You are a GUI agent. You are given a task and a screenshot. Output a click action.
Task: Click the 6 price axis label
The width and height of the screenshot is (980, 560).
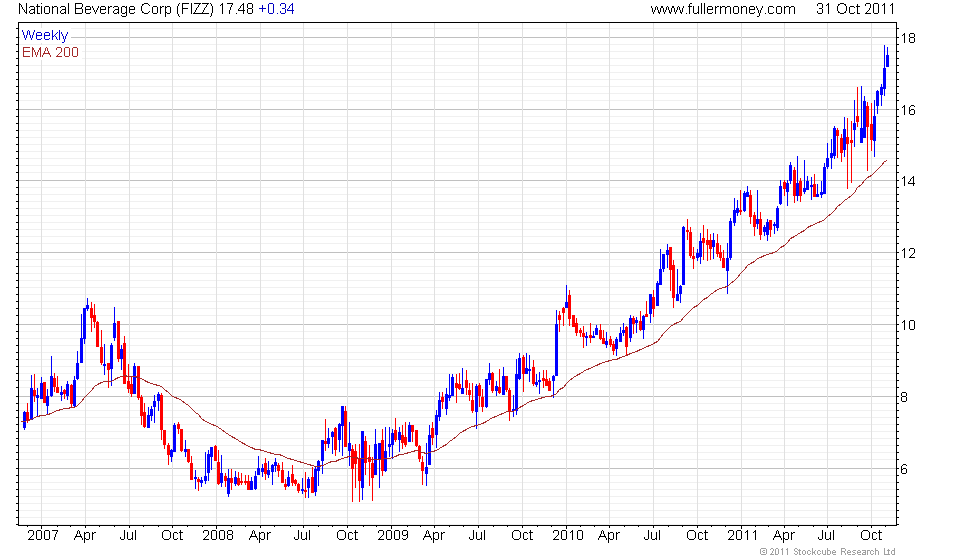point(904,469)
